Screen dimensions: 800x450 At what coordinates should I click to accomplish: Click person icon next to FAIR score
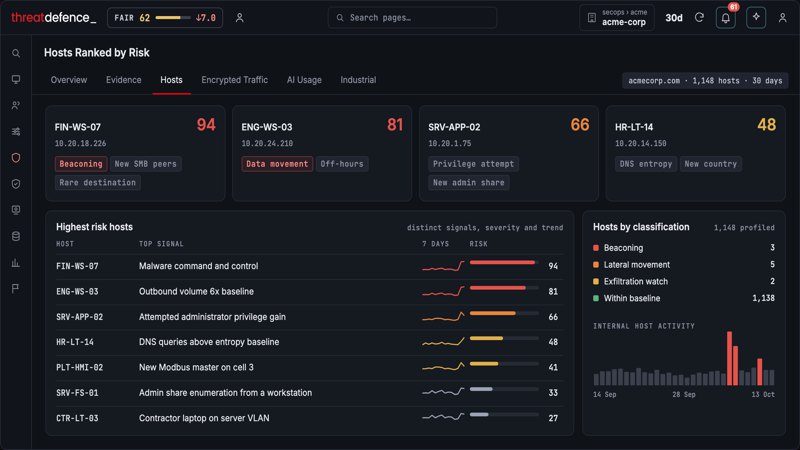point(239,18)
